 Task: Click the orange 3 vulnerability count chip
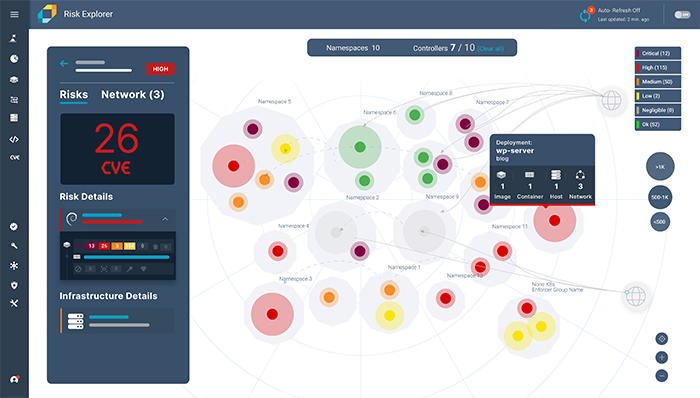(x=117, y=246)
